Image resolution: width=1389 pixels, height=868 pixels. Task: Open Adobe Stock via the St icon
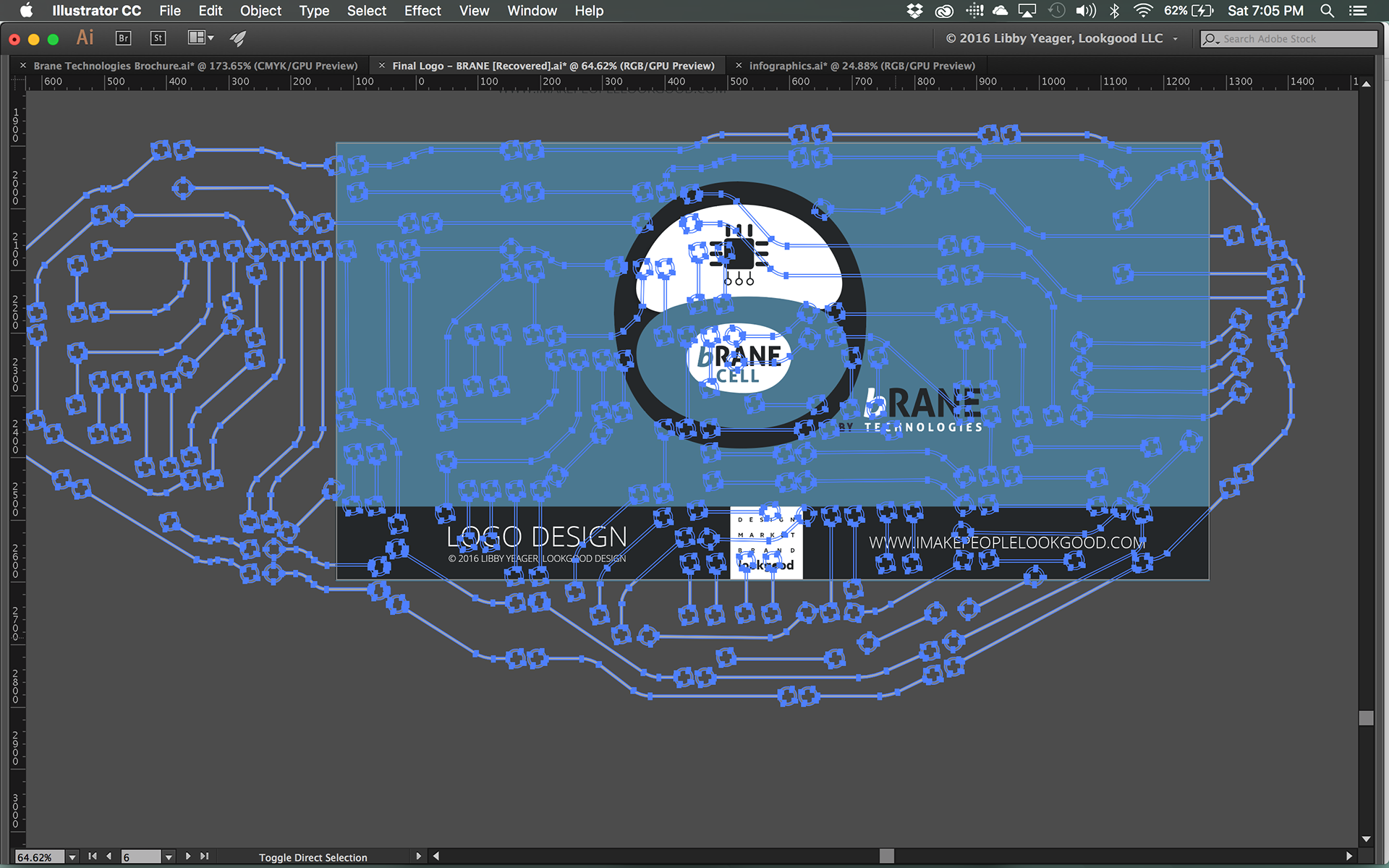[x=158, y=38]
